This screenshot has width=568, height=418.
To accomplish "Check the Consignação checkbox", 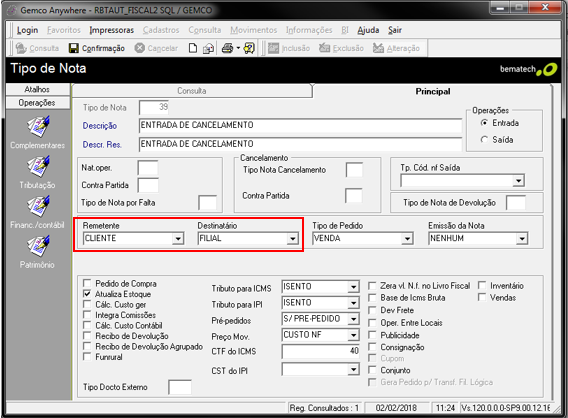I will pos(372,347).
